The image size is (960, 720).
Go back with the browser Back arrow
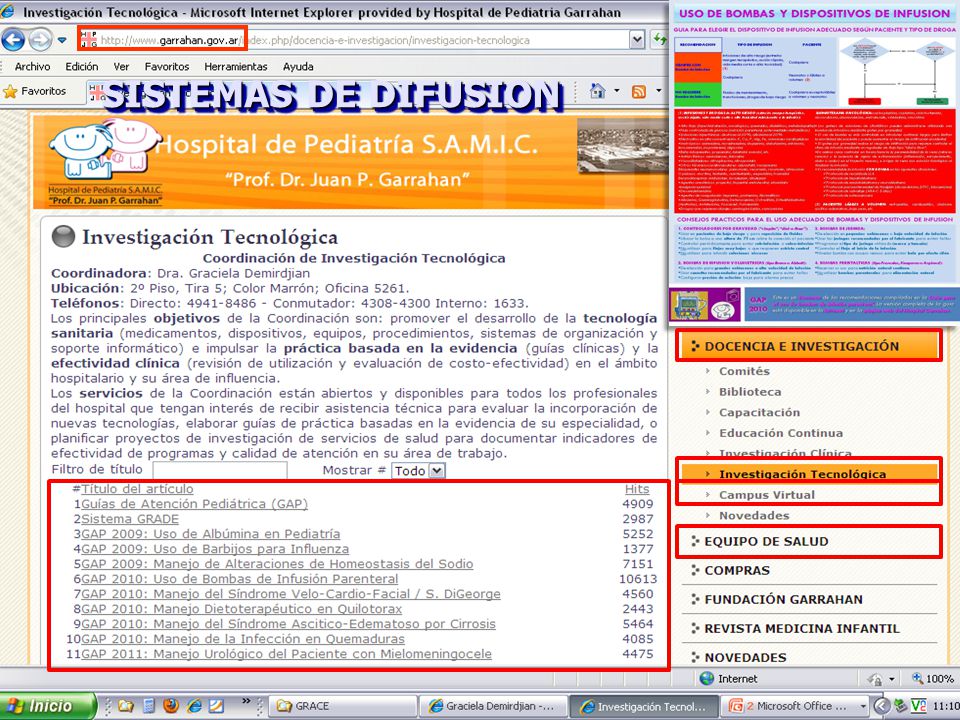coord(13,40)
